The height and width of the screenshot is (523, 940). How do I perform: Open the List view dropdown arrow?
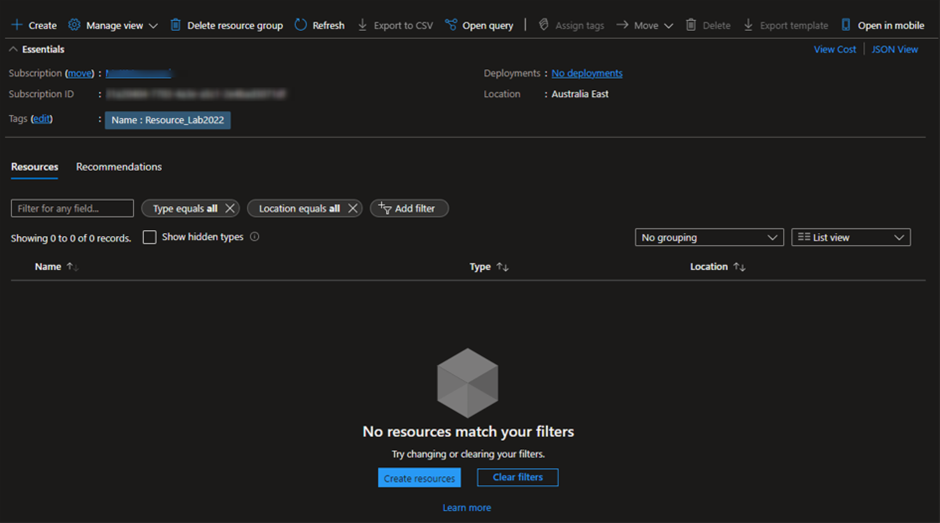899,238
